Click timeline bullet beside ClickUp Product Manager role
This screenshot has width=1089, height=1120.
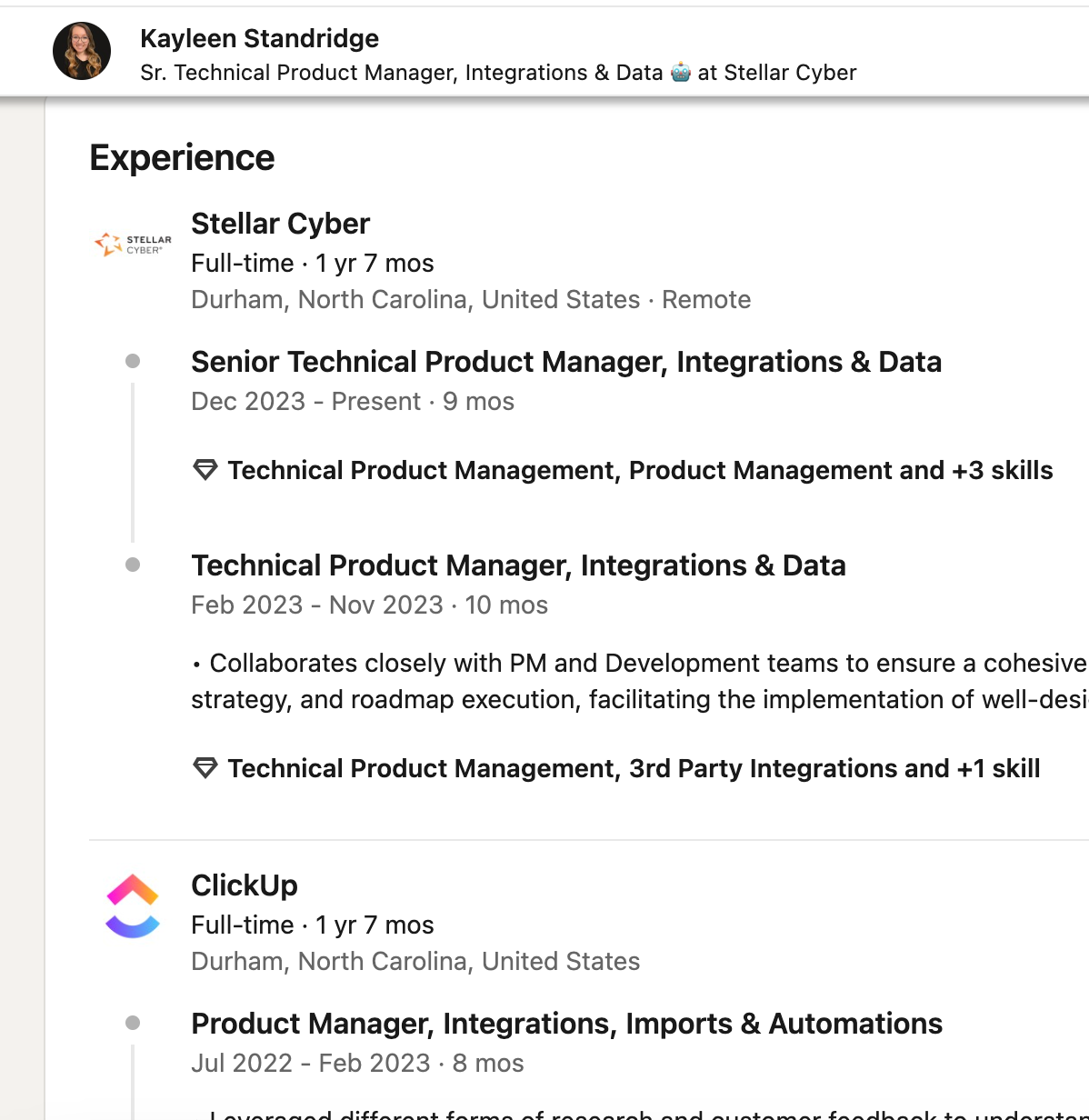133,1023
